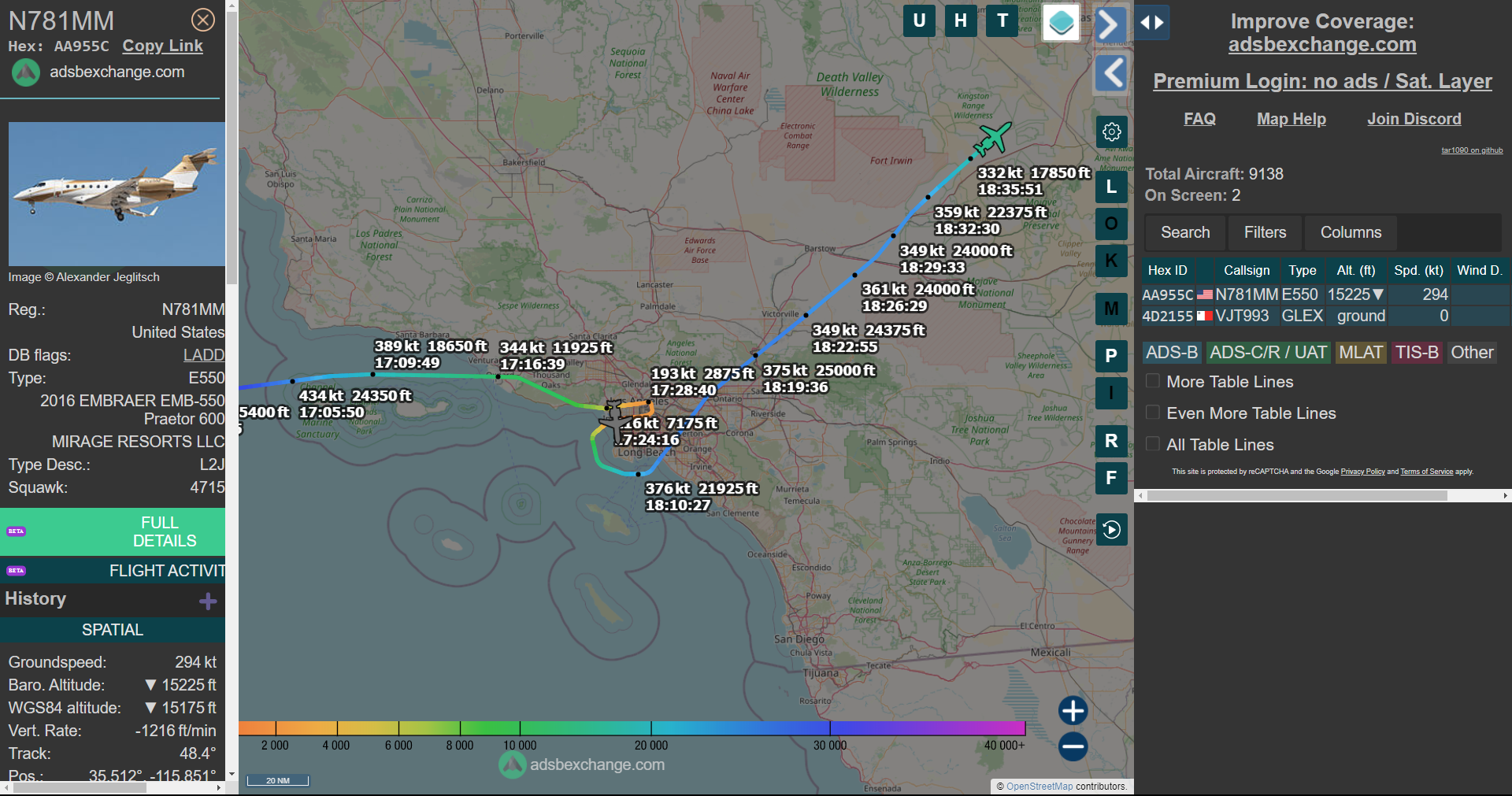1512x796 pixels.
Task: Toggle the R button on map
Action: 1111,441
